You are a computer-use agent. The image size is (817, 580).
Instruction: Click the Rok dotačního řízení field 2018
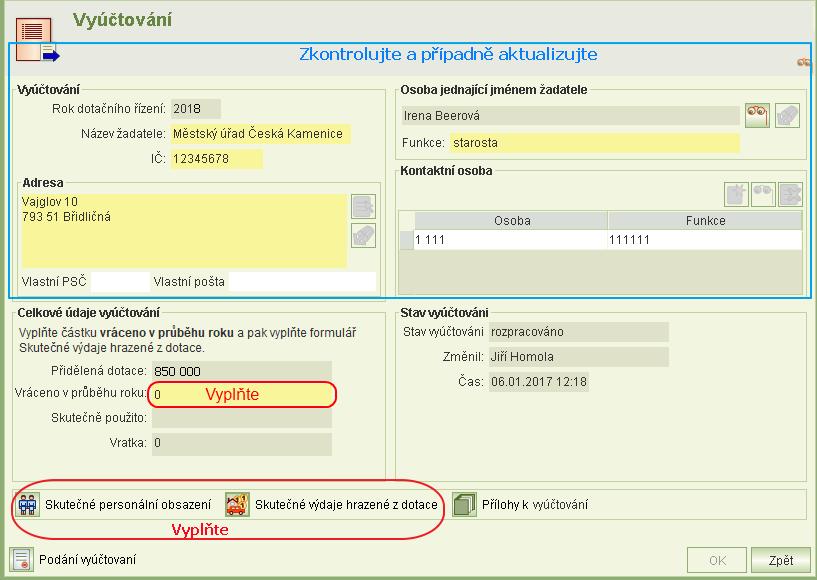click(x=196, y=109)
